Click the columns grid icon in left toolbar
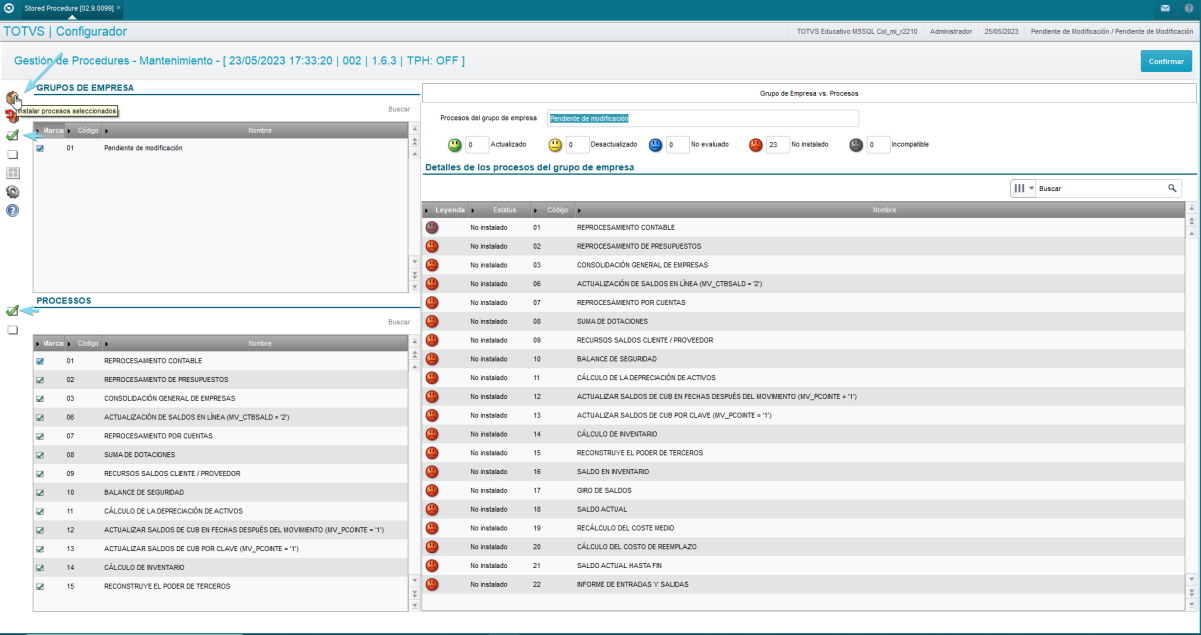1201x635 pixels. (x=13, y=173)
